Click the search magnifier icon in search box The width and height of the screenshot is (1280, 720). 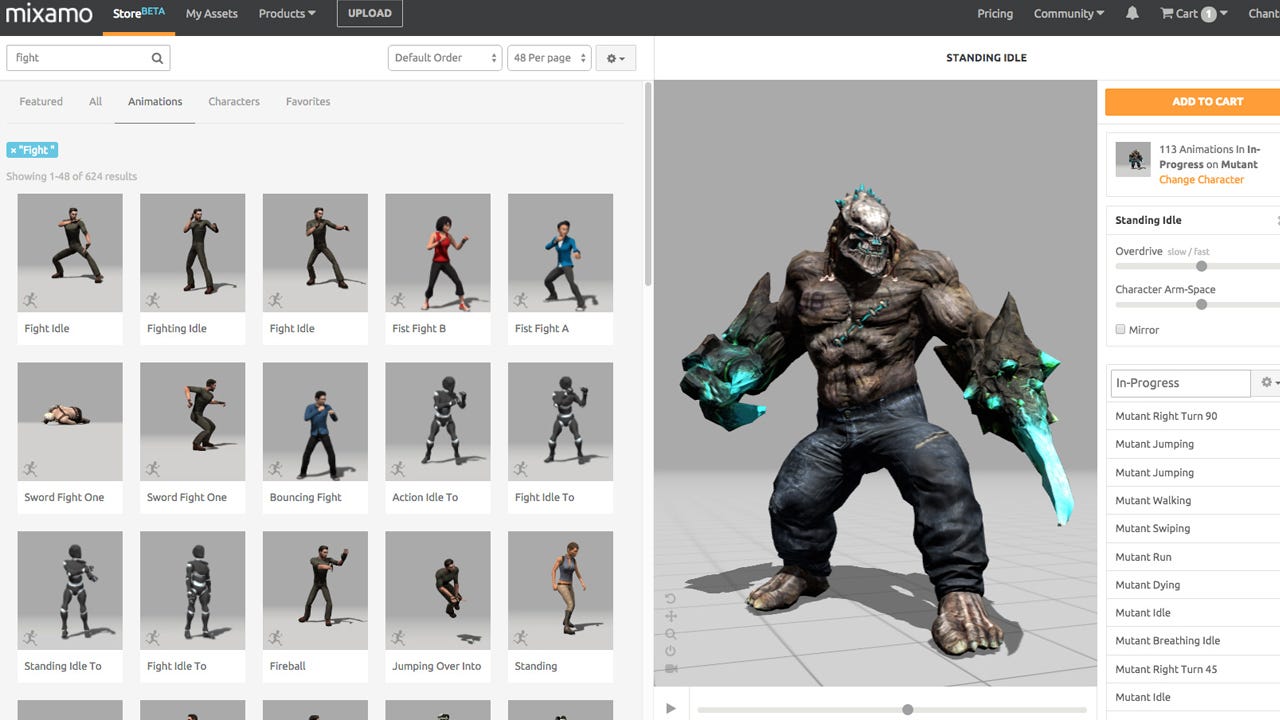(157, 58)
